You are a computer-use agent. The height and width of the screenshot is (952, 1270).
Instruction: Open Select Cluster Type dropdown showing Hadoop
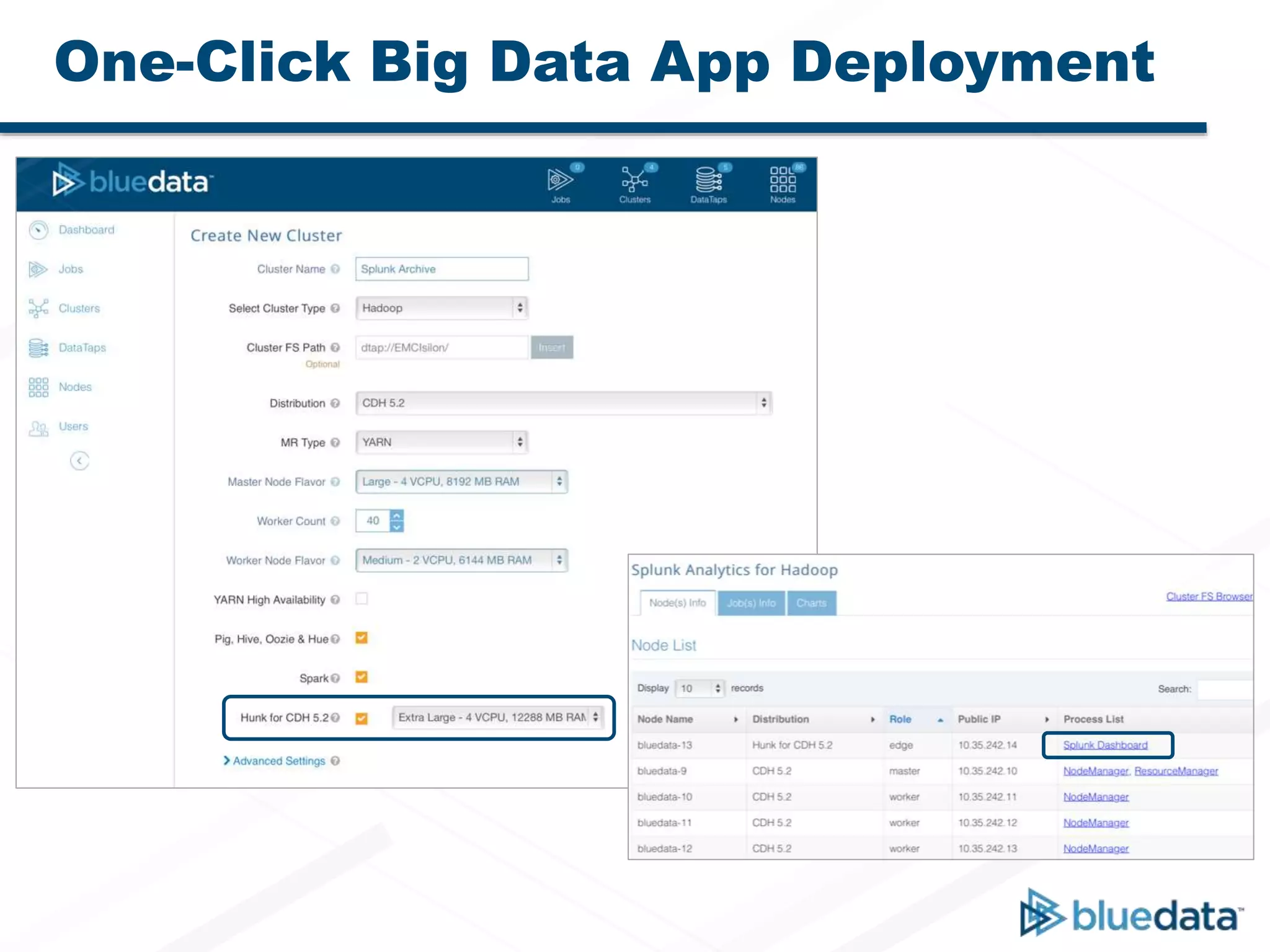click(442, 308)
